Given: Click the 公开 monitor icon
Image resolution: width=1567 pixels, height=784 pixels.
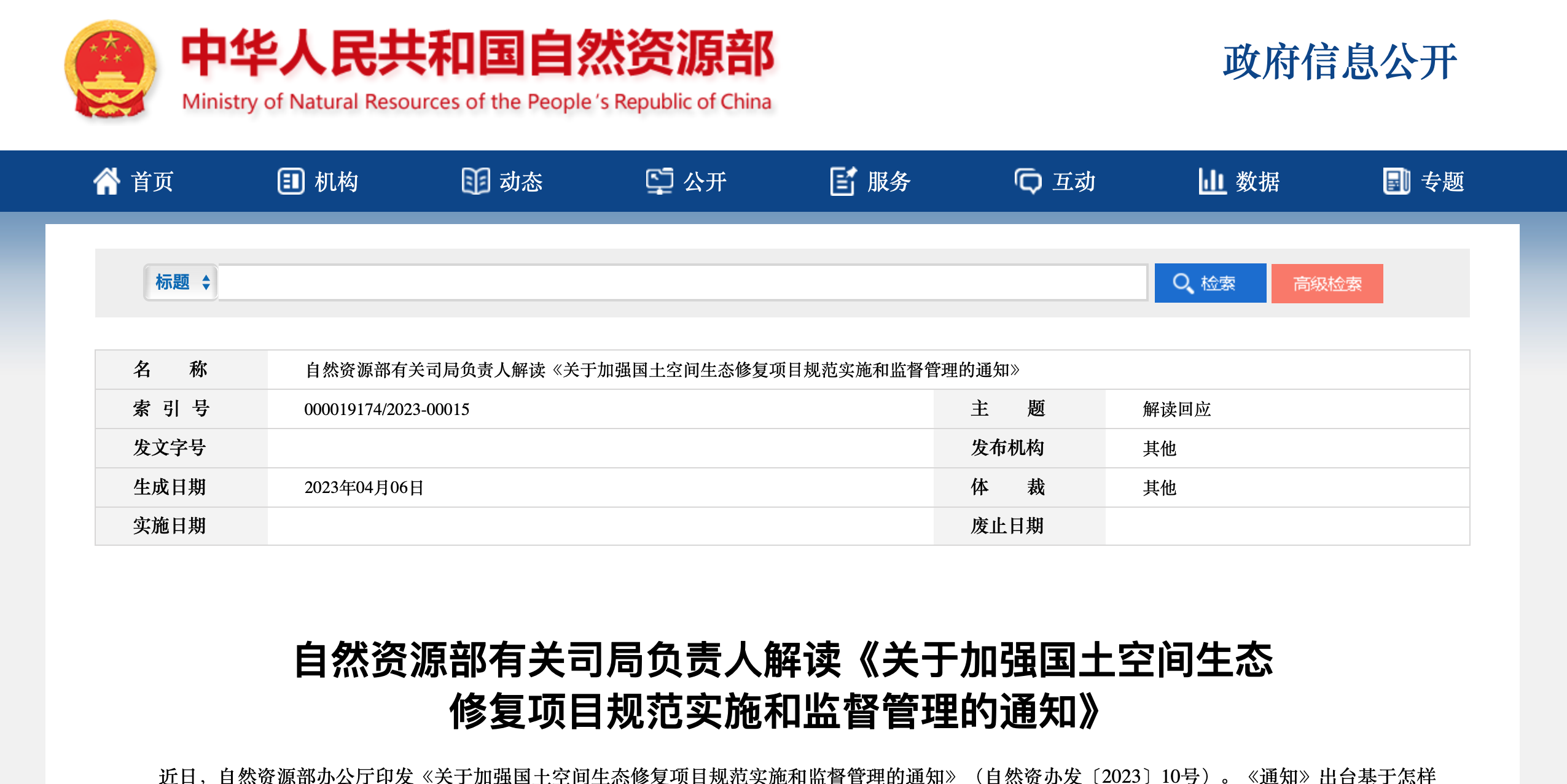Looking at the screenshot, I should coord(660,181).
